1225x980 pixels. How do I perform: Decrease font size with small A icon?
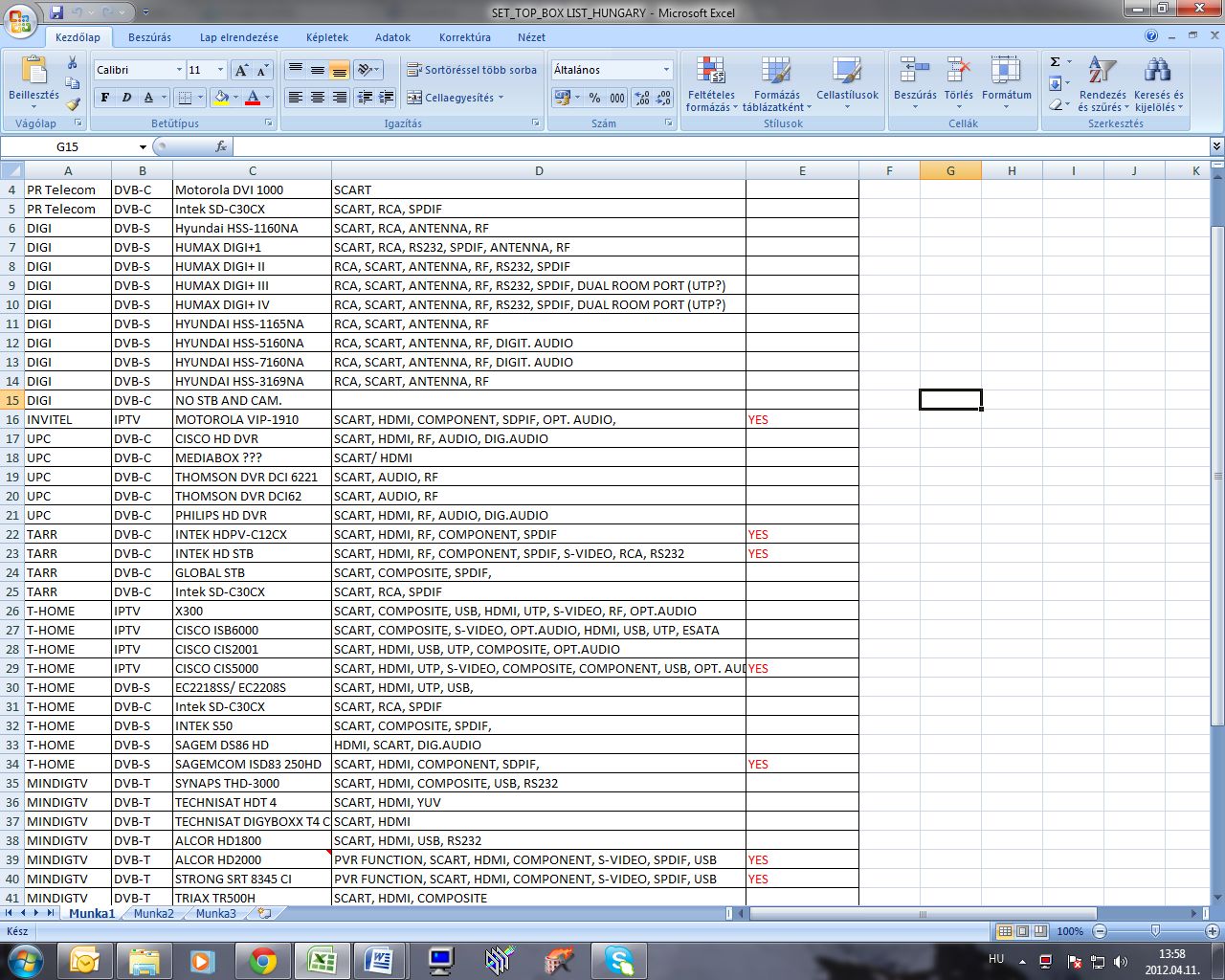(263, 70)
